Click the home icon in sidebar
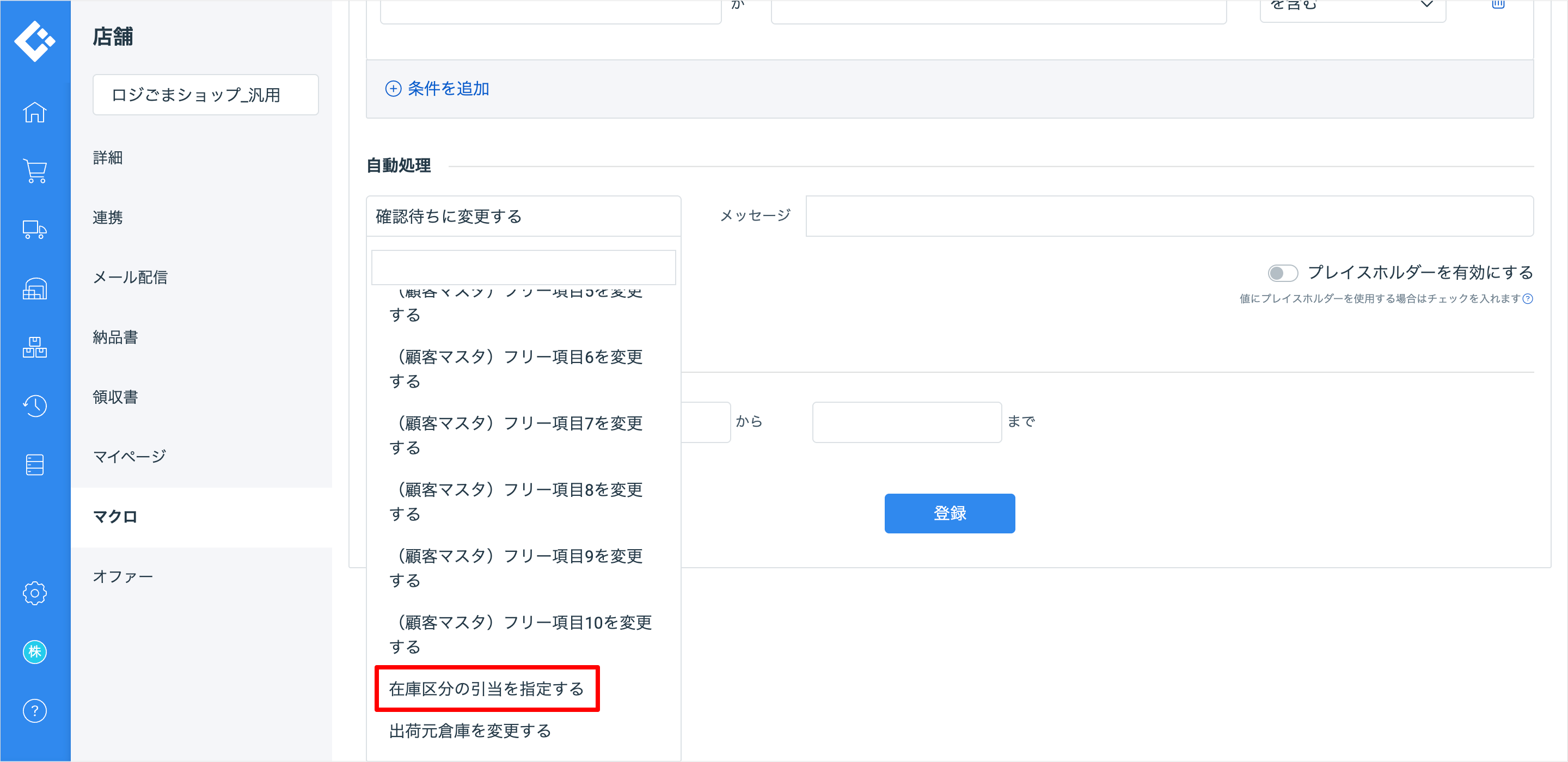This screenshot has width=1568, height=762. [x=35, y=112]
